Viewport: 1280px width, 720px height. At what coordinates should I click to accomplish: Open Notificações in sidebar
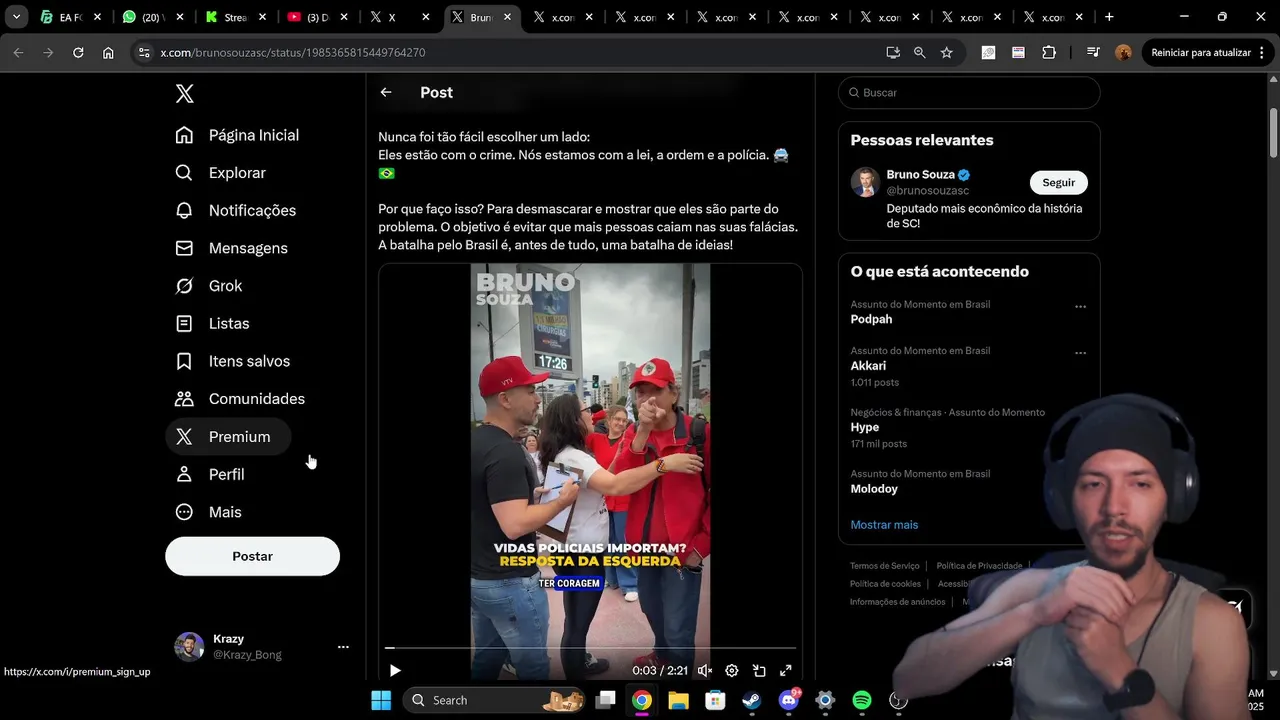coord(235,210)
